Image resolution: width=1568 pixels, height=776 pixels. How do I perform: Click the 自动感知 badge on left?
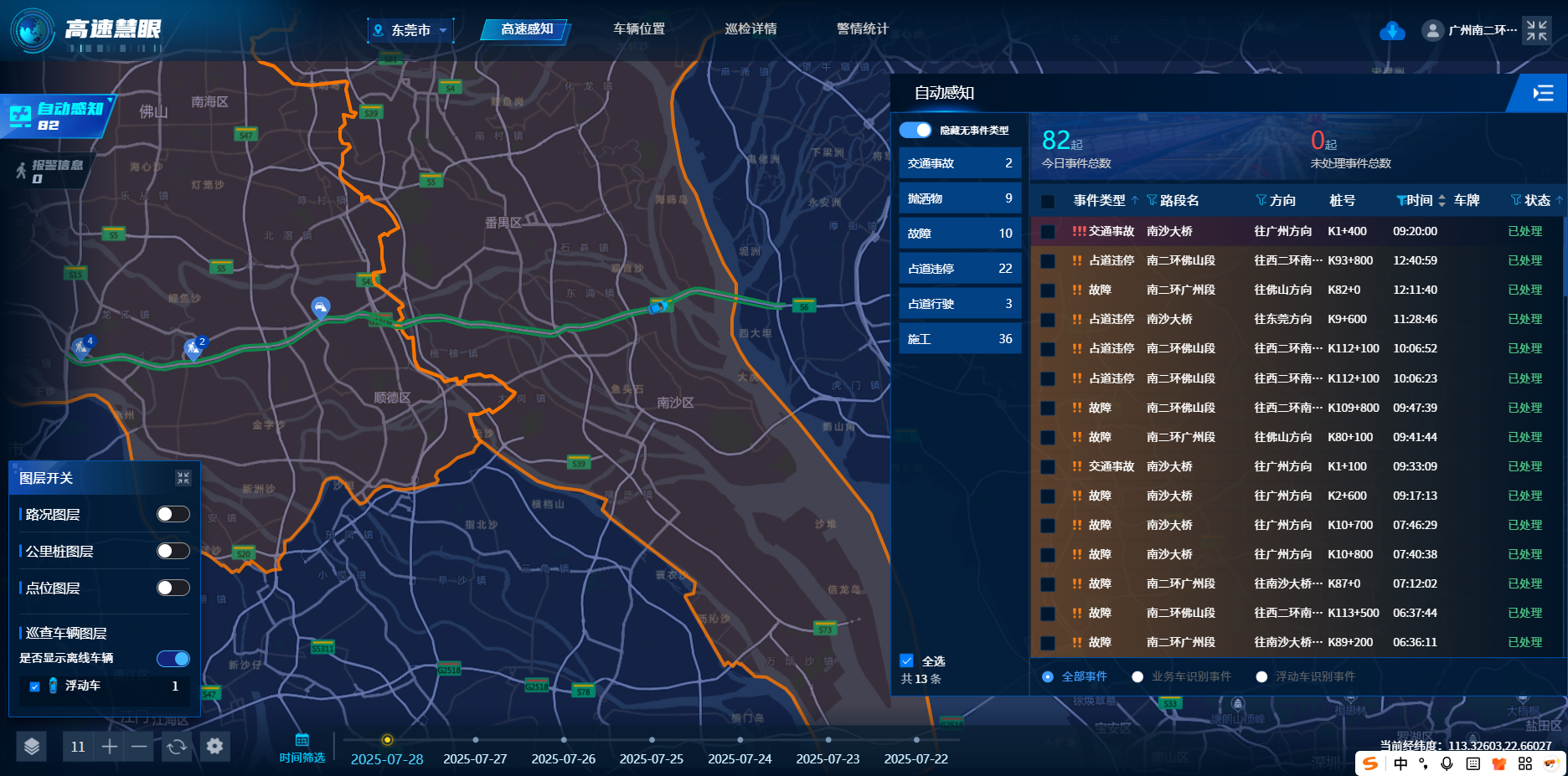pos(57,116)
